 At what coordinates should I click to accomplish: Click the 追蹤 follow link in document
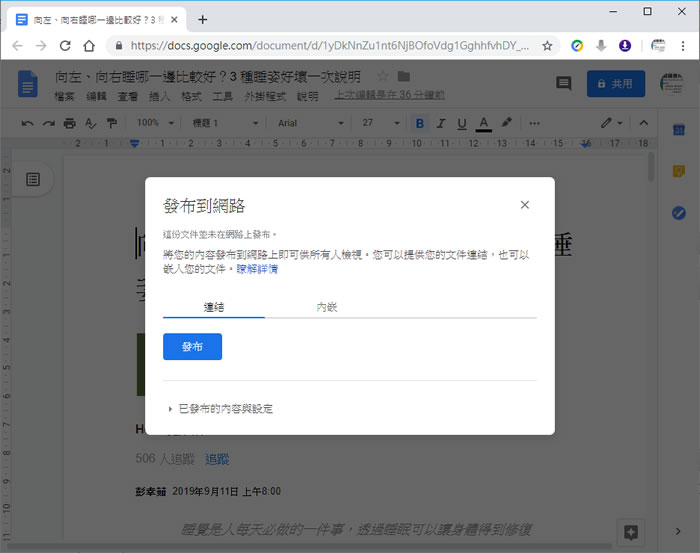[217, 459]
